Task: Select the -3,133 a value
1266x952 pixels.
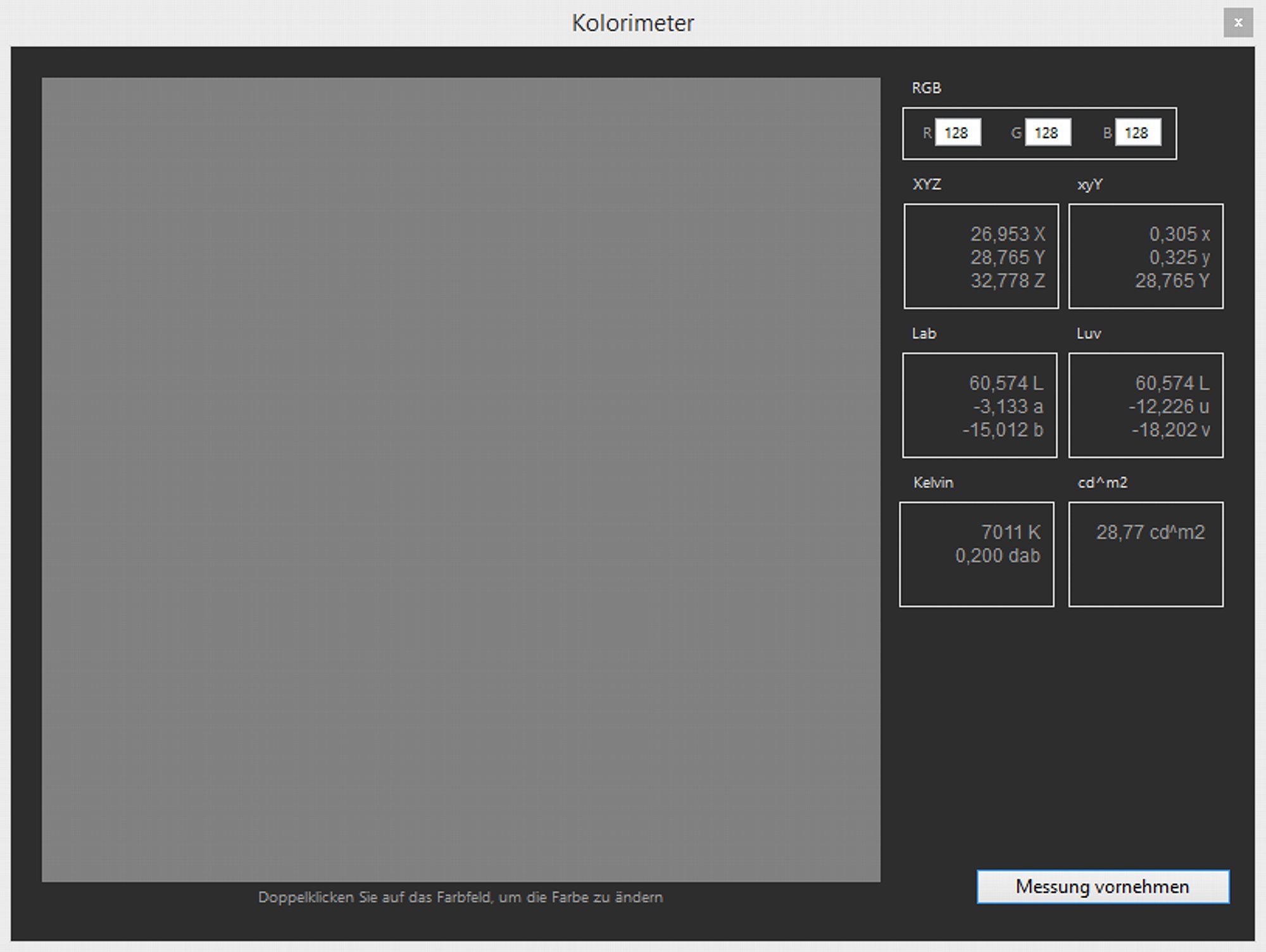Action: [x=1008, y=407]
